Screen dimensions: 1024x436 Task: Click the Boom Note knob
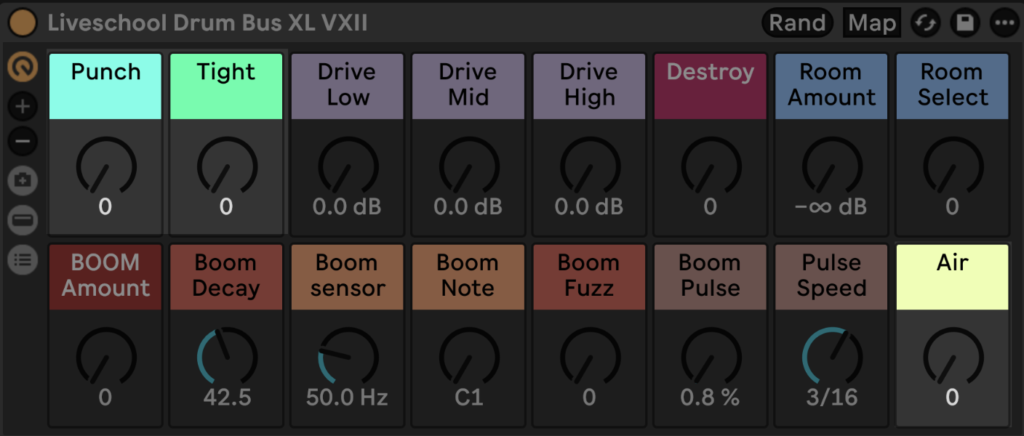click(469, 358)
